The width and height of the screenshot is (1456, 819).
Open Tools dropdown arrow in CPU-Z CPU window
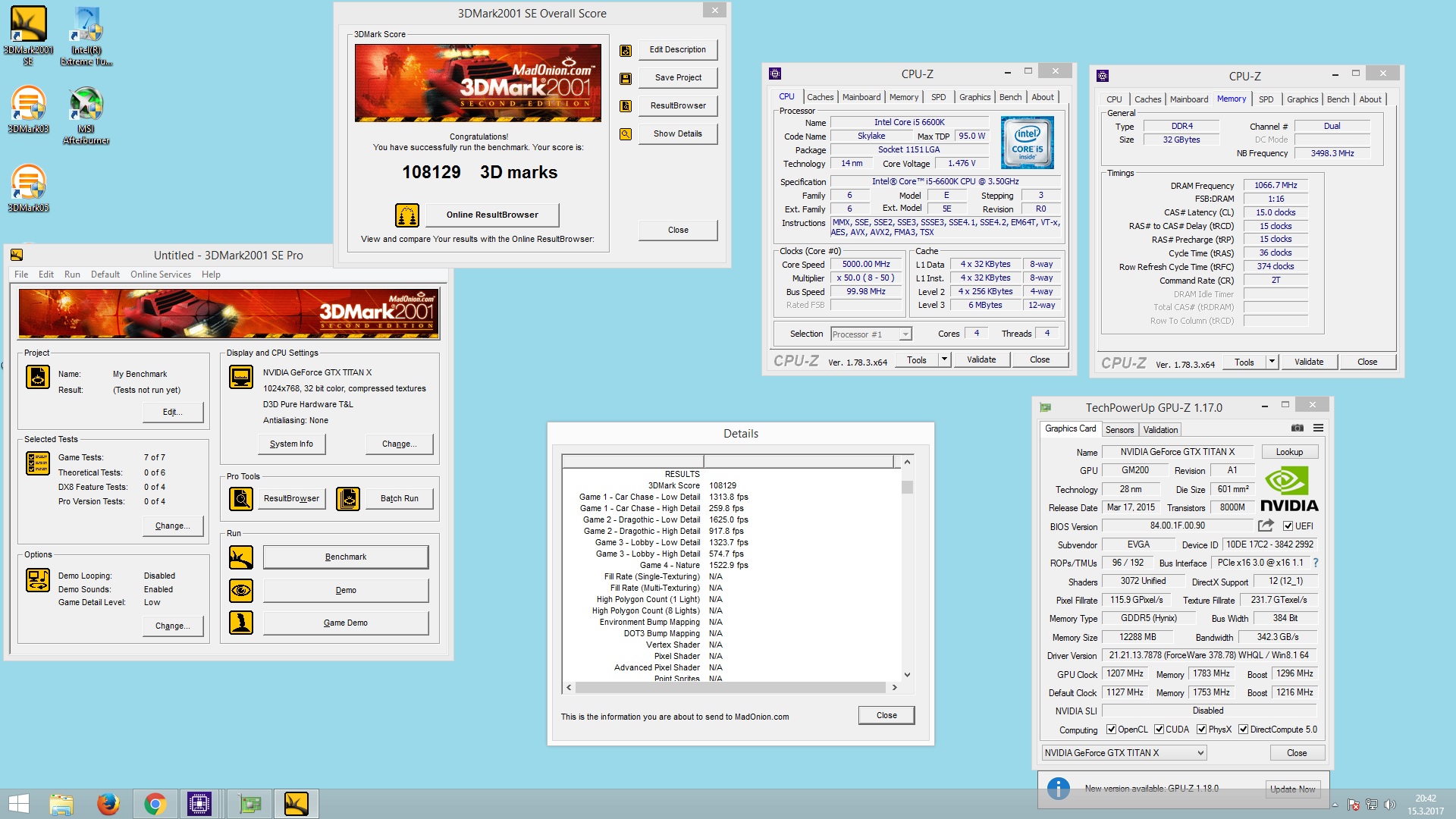tap(944, 359)
